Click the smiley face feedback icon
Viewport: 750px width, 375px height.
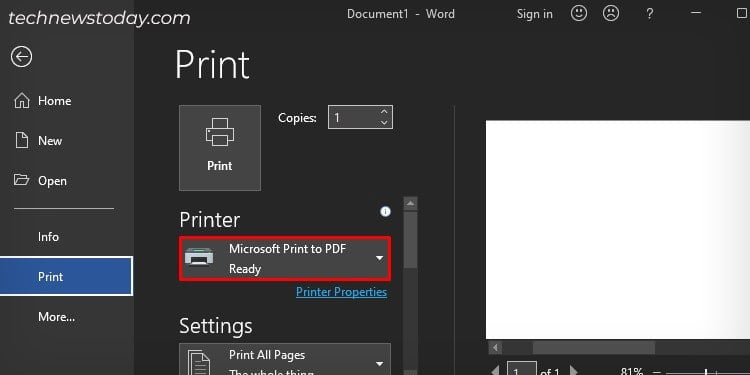click(x=579, y=14)
